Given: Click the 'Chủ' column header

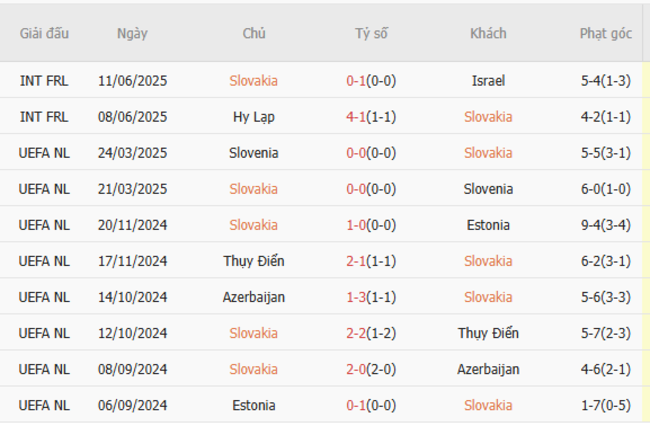Looking at the screenshot, I should click(x=254, y=33).
